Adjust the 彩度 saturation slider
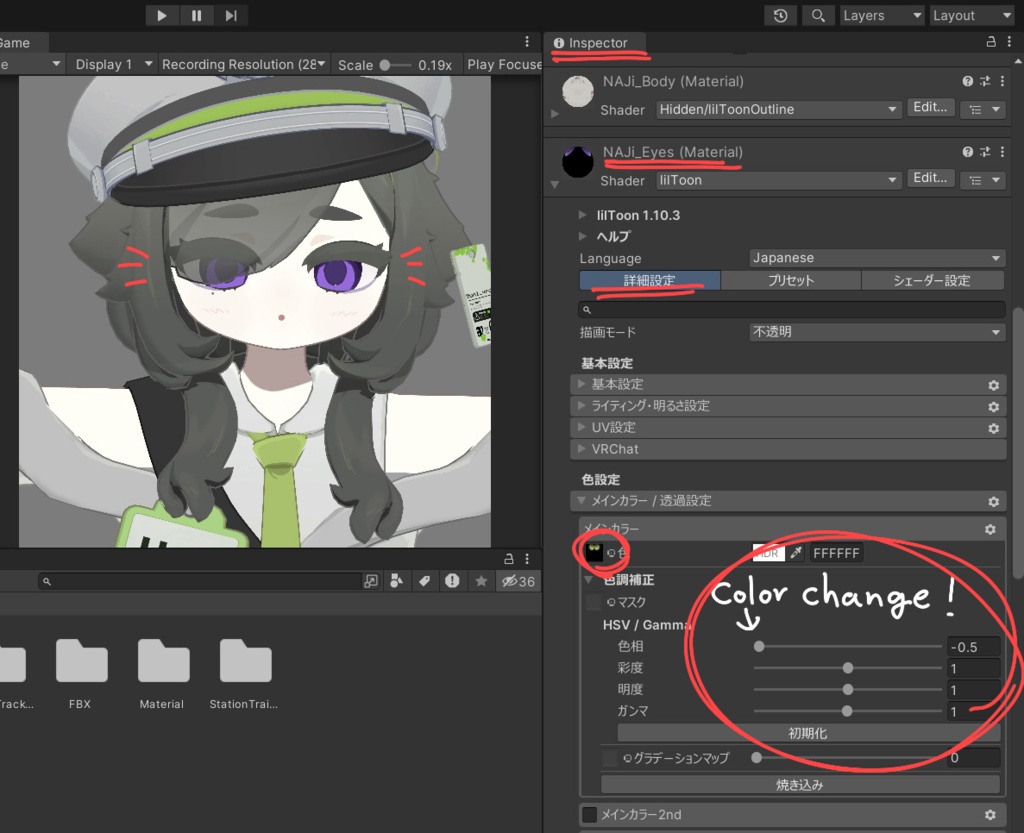This screenshot has height=833, width=1024. pos(848,668)
